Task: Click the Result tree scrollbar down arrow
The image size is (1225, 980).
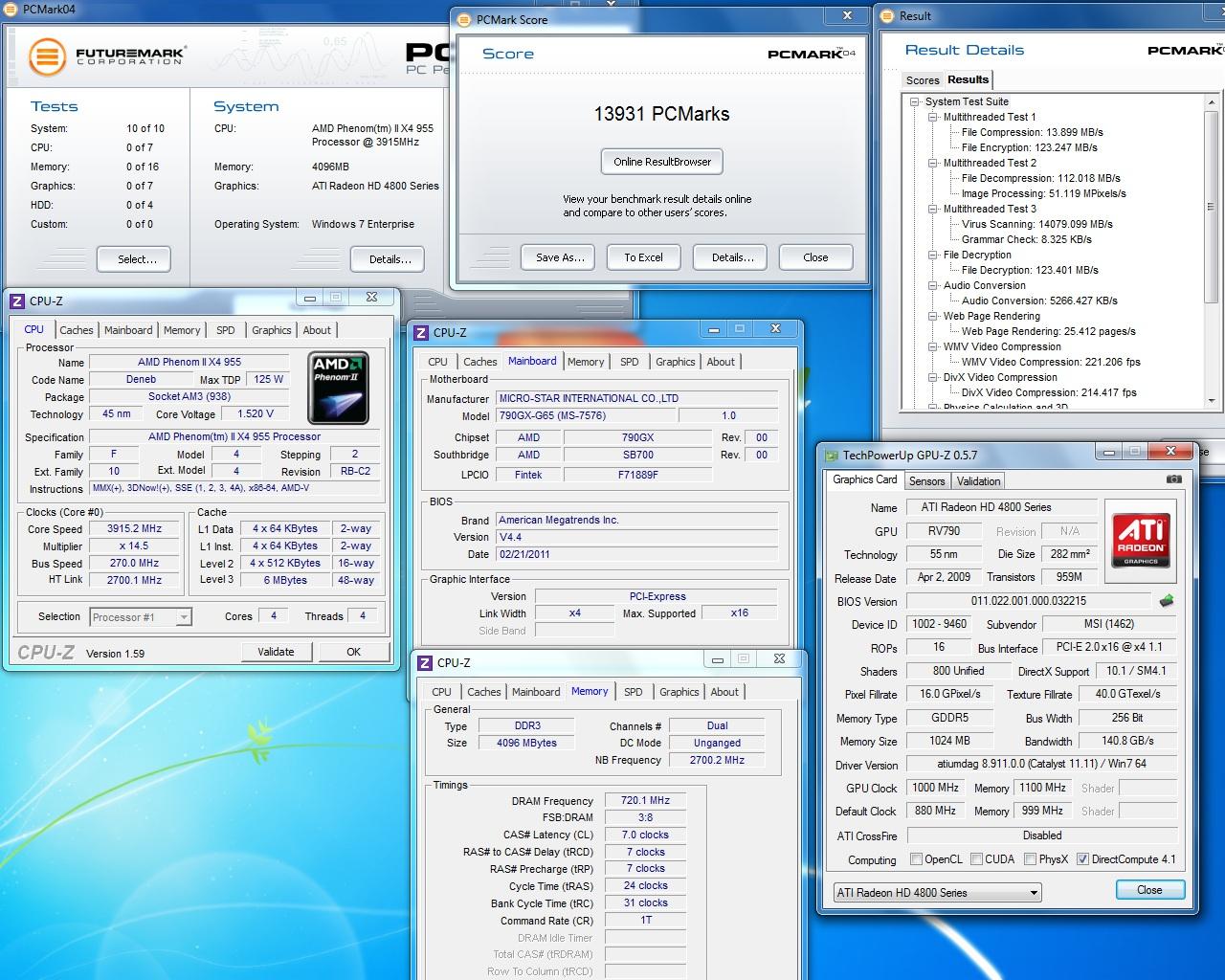Action: tap(1212, 401)
